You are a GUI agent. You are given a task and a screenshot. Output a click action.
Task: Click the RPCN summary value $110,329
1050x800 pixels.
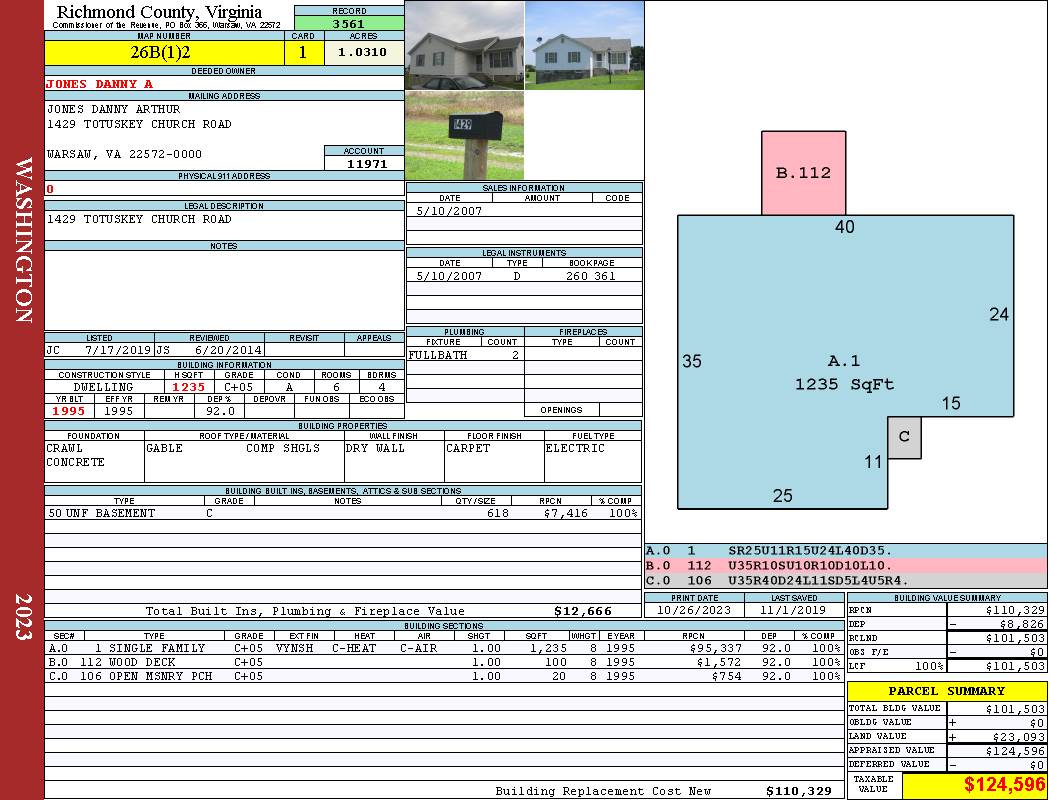click(1015, 611)
